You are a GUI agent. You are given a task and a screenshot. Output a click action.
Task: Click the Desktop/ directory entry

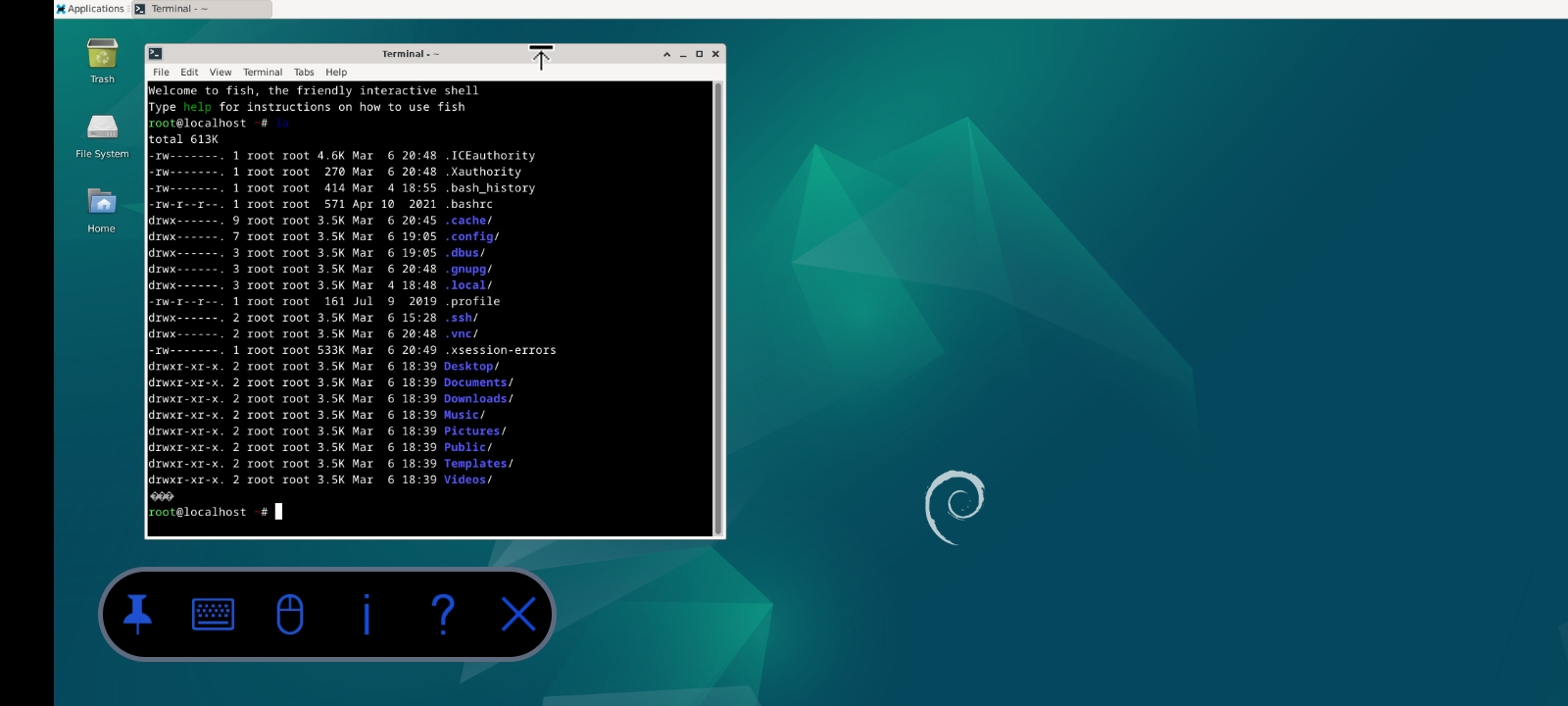[471, 366]
